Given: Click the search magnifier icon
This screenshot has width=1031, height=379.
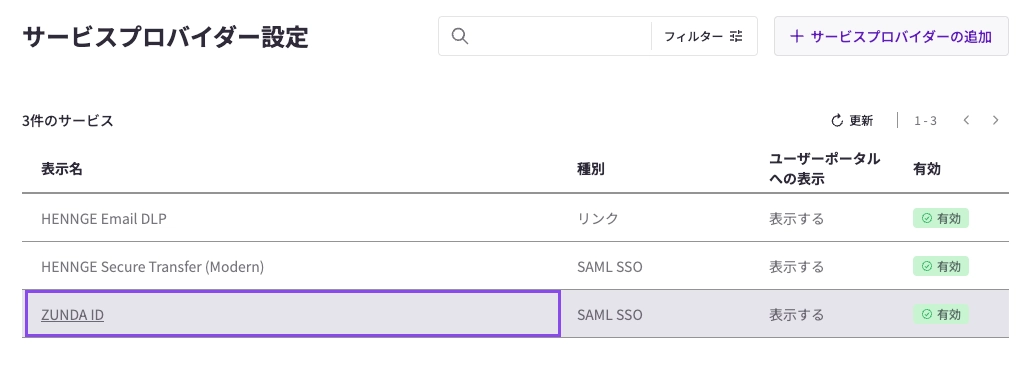Looking at the screenshot, I should [460, 36].
